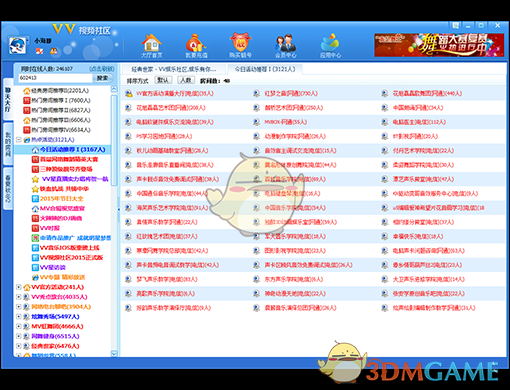Click tree scroll-down arrow button
Image resolution: width=510 pixels, height=390 pixels.
point(114,353)
